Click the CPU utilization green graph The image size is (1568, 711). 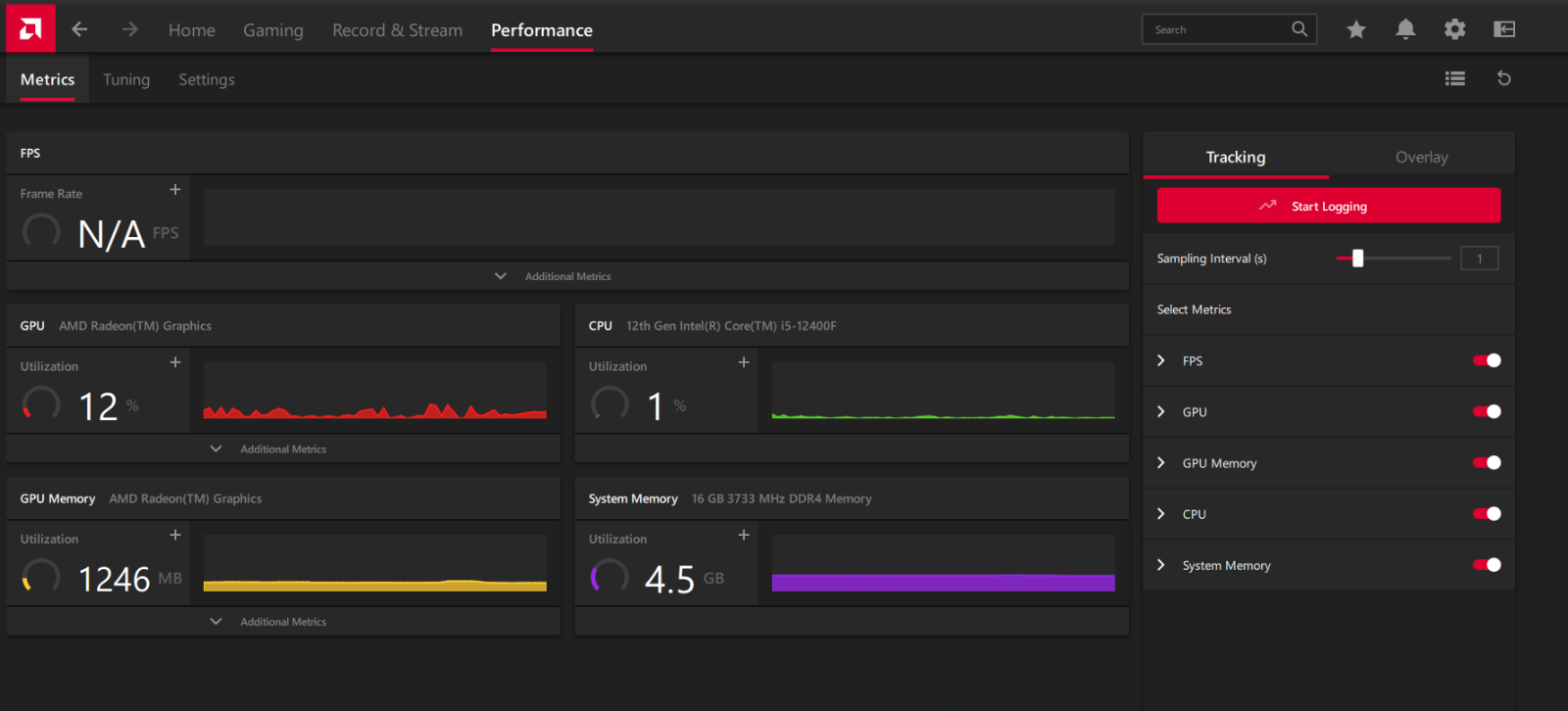click(x=944, y=391)
